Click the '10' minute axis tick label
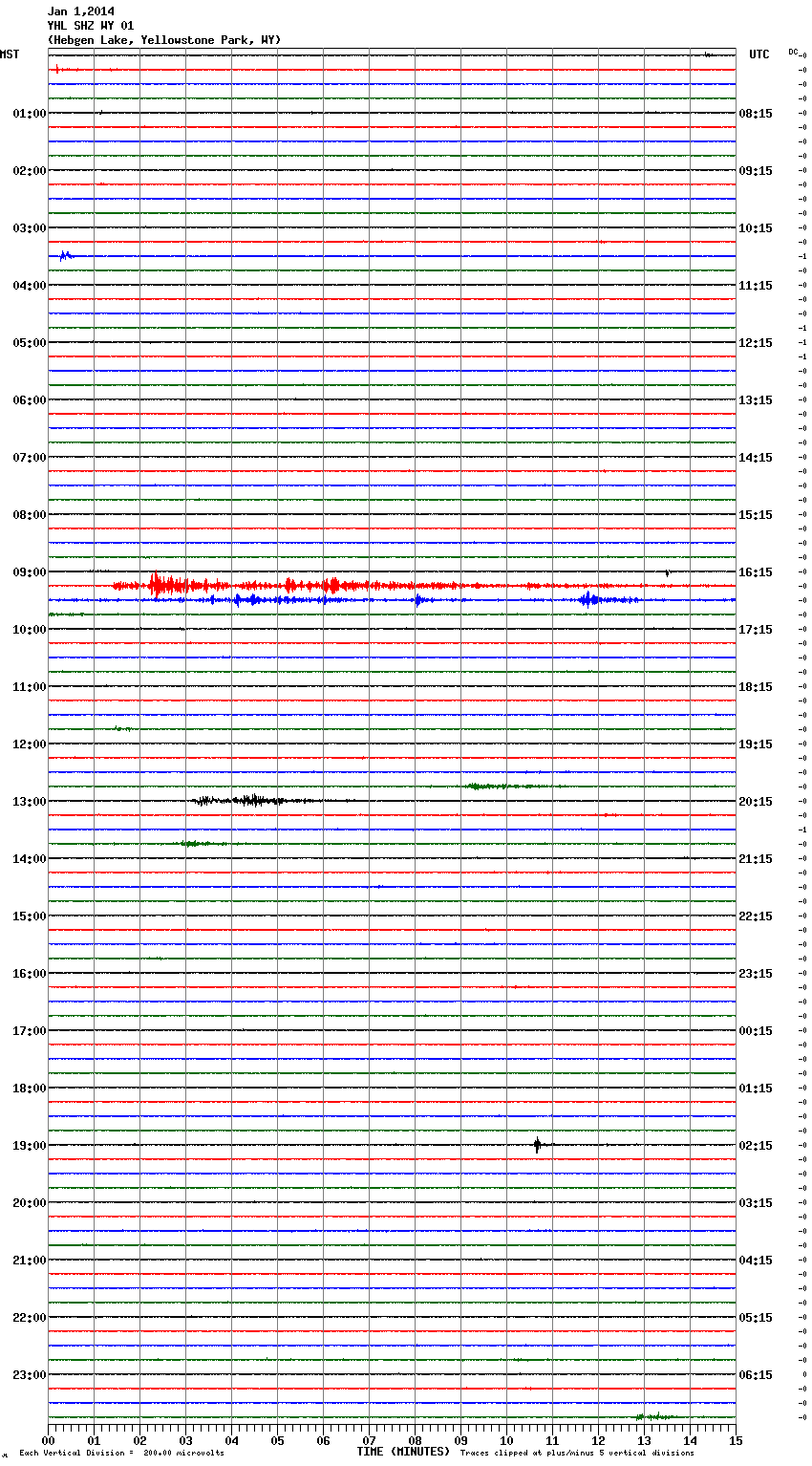Screen dimensions: 812x1466 [507, 1440]
